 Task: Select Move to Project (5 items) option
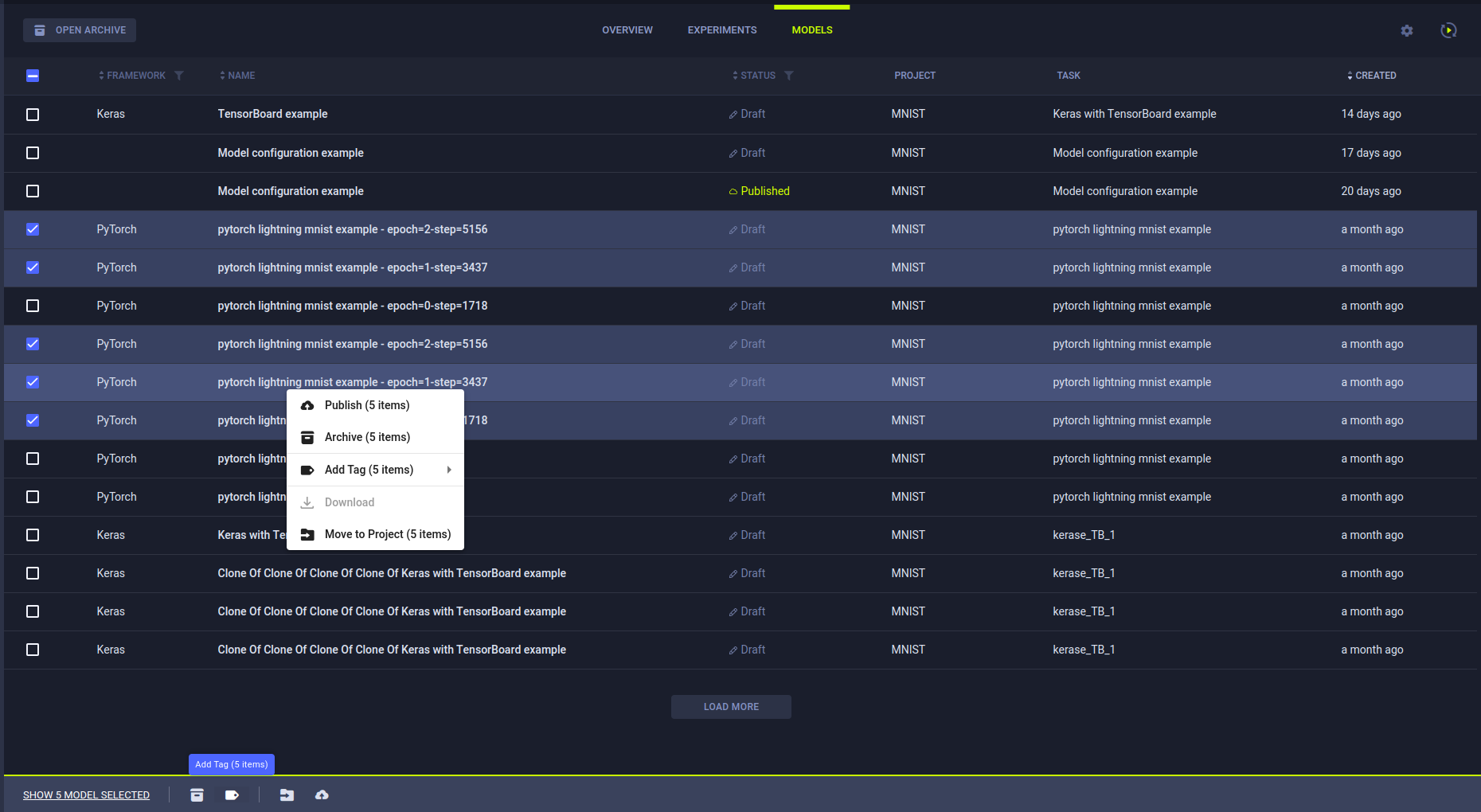(x=387, y=534)
